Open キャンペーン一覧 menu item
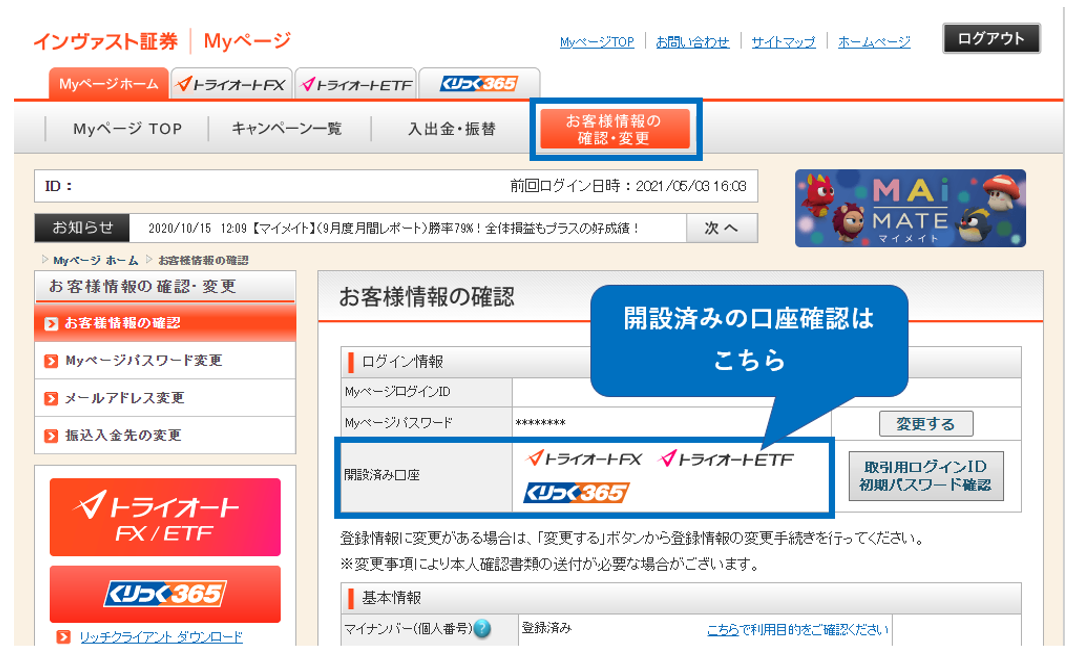 pyautogui.click(x=287, y=129)
